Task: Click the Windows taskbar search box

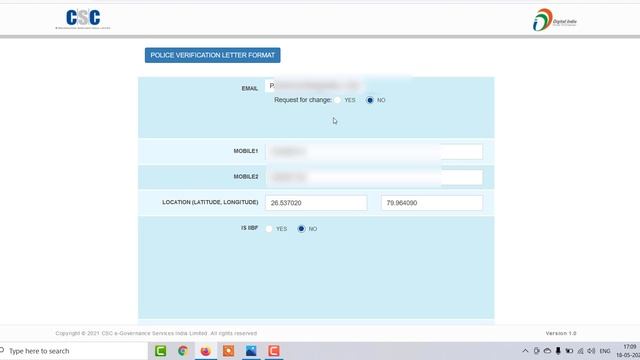Action: click(73, 351)
